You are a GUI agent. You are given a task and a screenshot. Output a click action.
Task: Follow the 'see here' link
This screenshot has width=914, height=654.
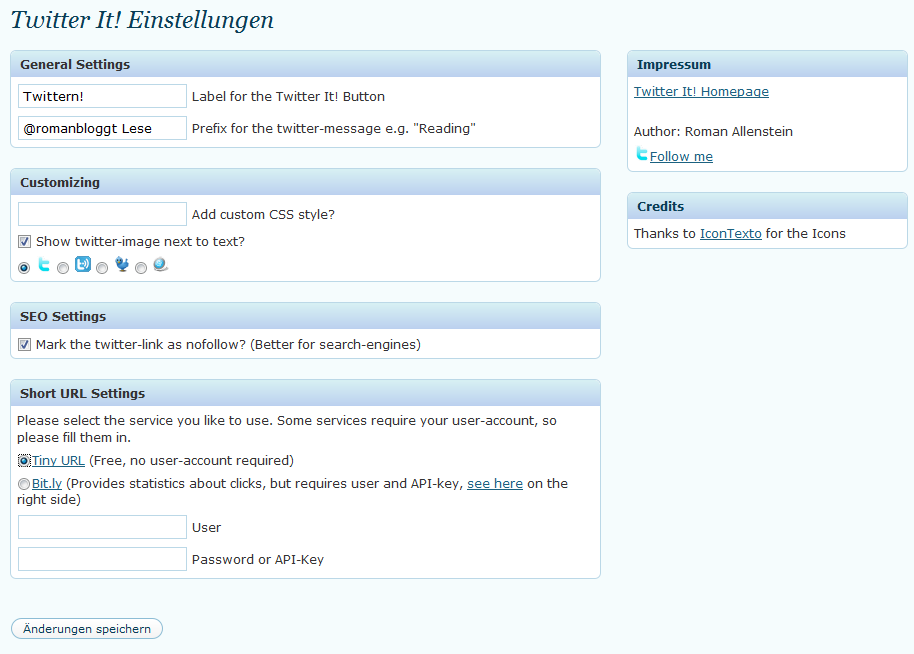[x=495, y=484]
